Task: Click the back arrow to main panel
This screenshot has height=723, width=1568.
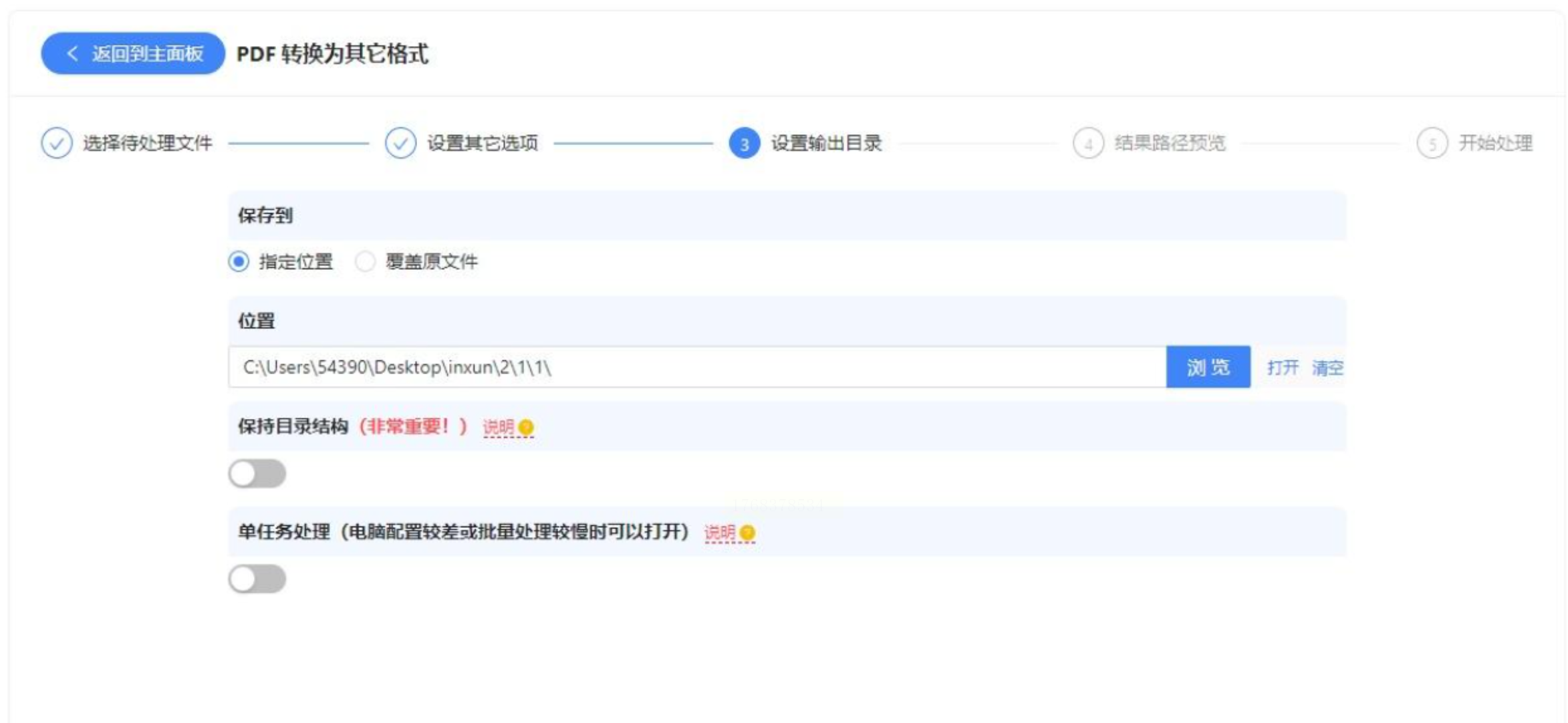Action: pyautogui.click(x=73, y=53)
